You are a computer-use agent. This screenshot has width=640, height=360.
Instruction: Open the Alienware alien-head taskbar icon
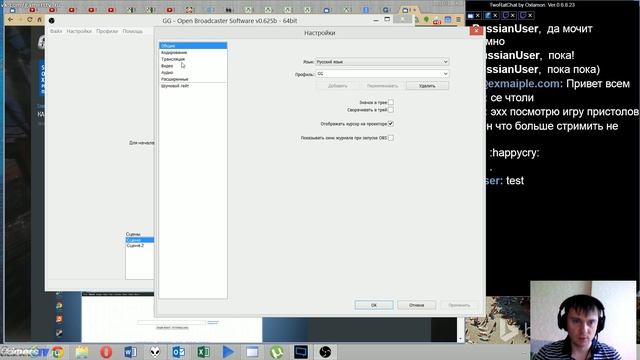point(155,352)
